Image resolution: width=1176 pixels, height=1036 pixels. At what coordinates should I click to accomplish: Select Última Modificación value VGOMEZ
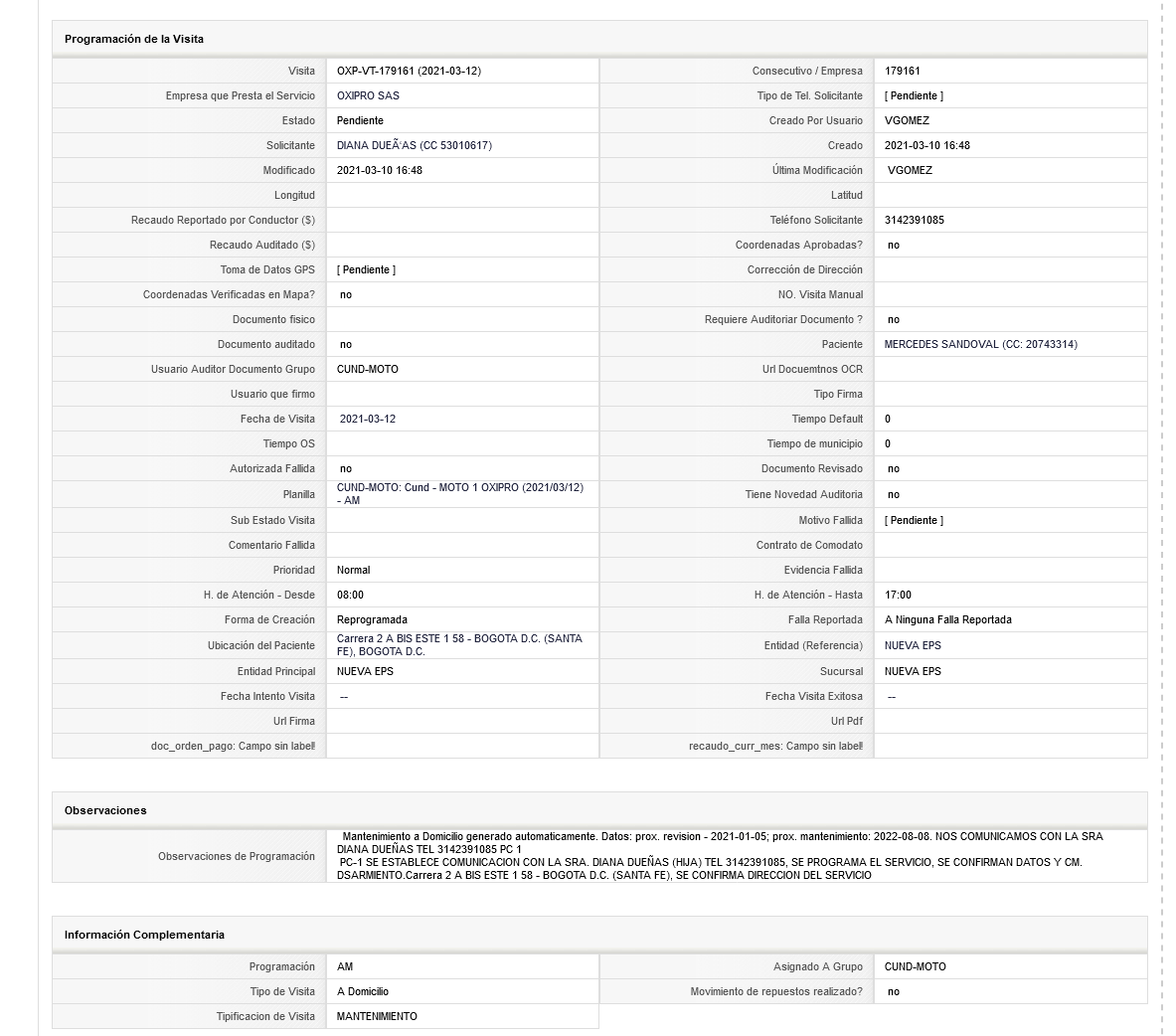[910, 170]
